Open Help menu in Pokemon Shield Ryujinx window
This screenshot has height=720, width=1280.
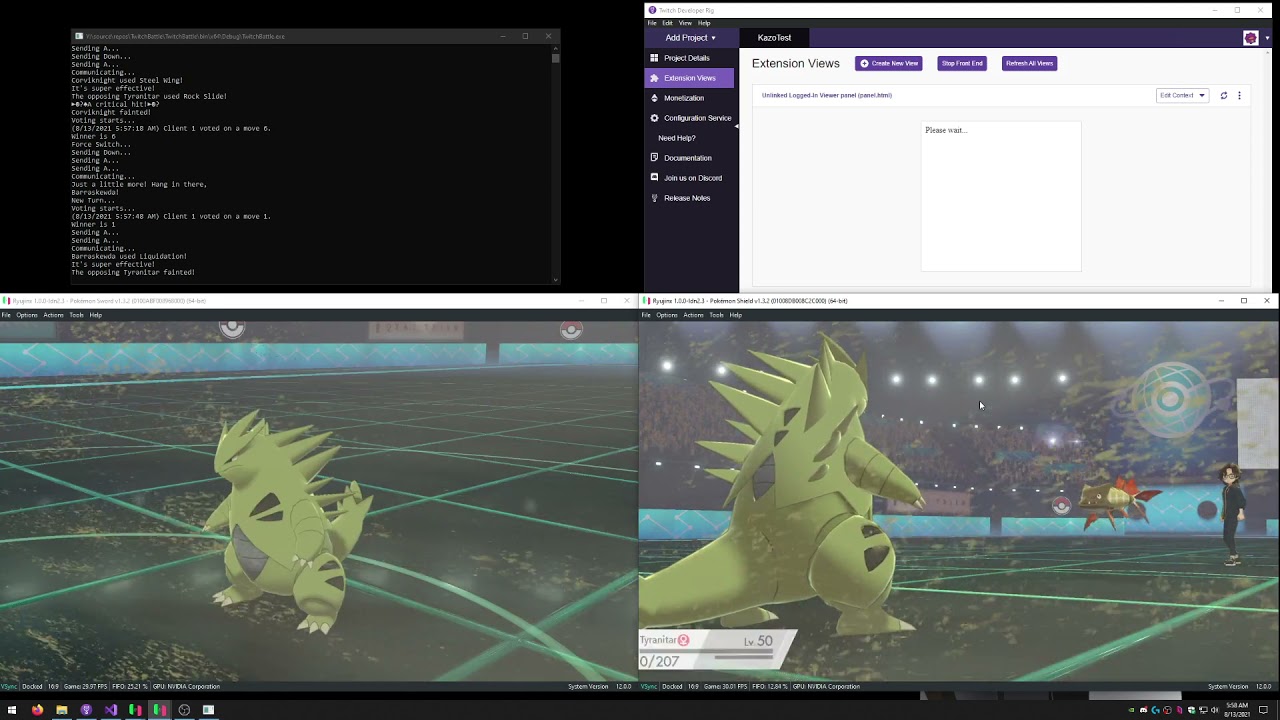(x=736, y=315)
